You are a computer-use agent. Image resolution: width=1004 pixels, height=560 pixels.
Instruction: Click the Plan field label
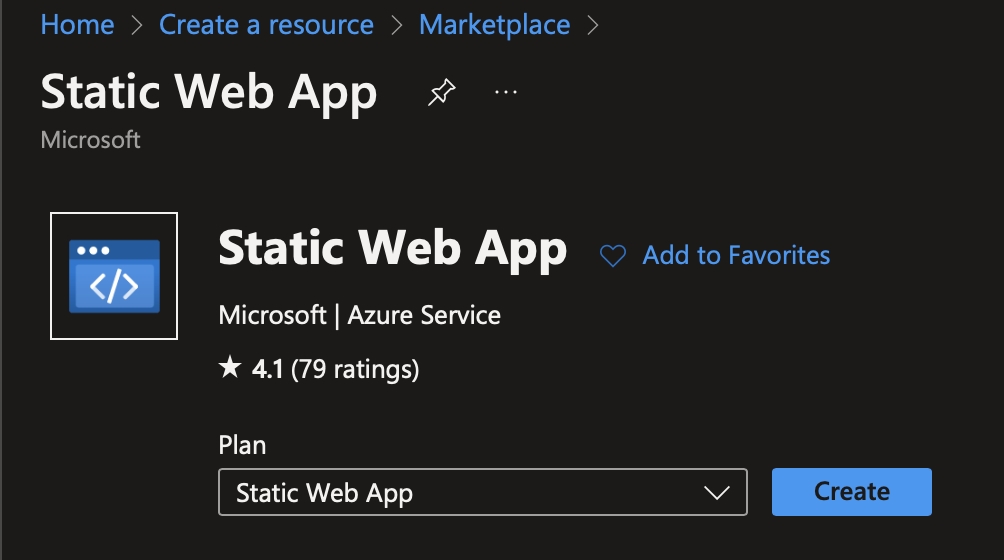pos(242,445)
